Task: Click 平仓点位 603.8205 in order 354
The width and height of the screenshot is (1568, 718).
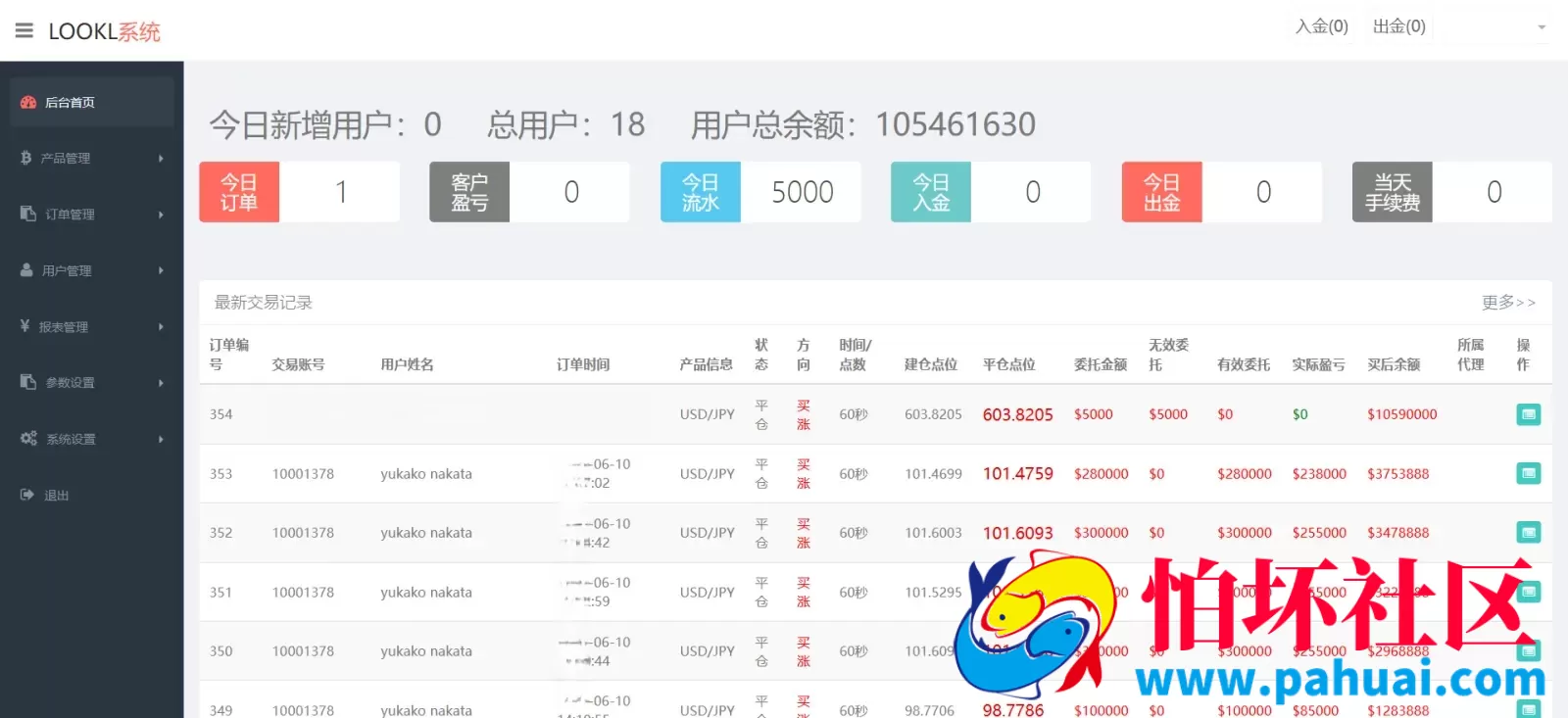Action: point(1017,414)
